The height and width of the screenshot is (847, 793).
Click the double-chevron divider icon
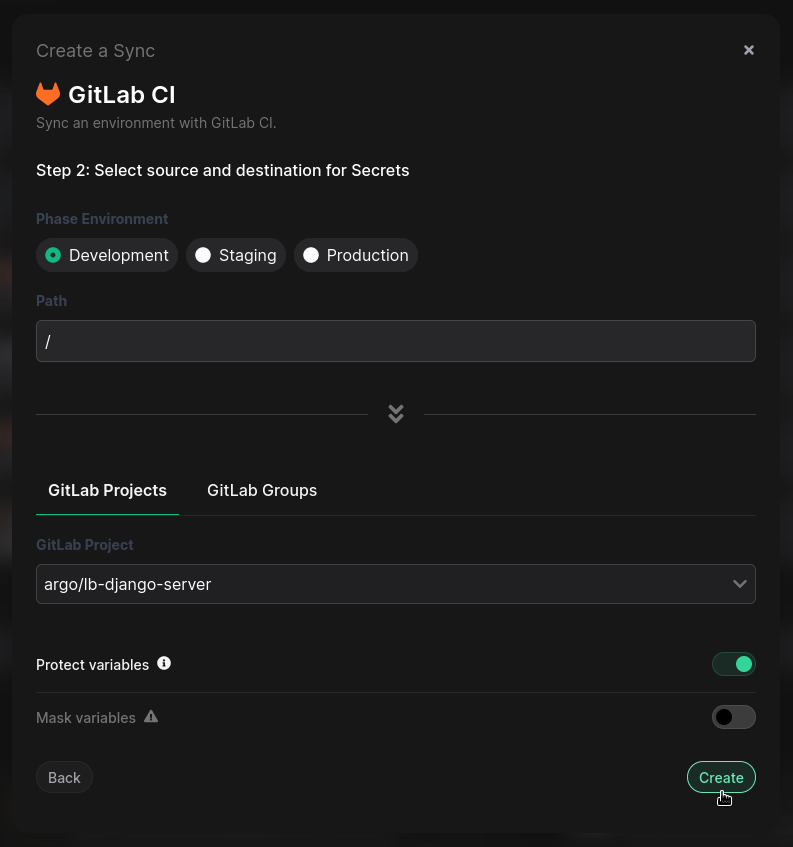(x=395, y=413)
